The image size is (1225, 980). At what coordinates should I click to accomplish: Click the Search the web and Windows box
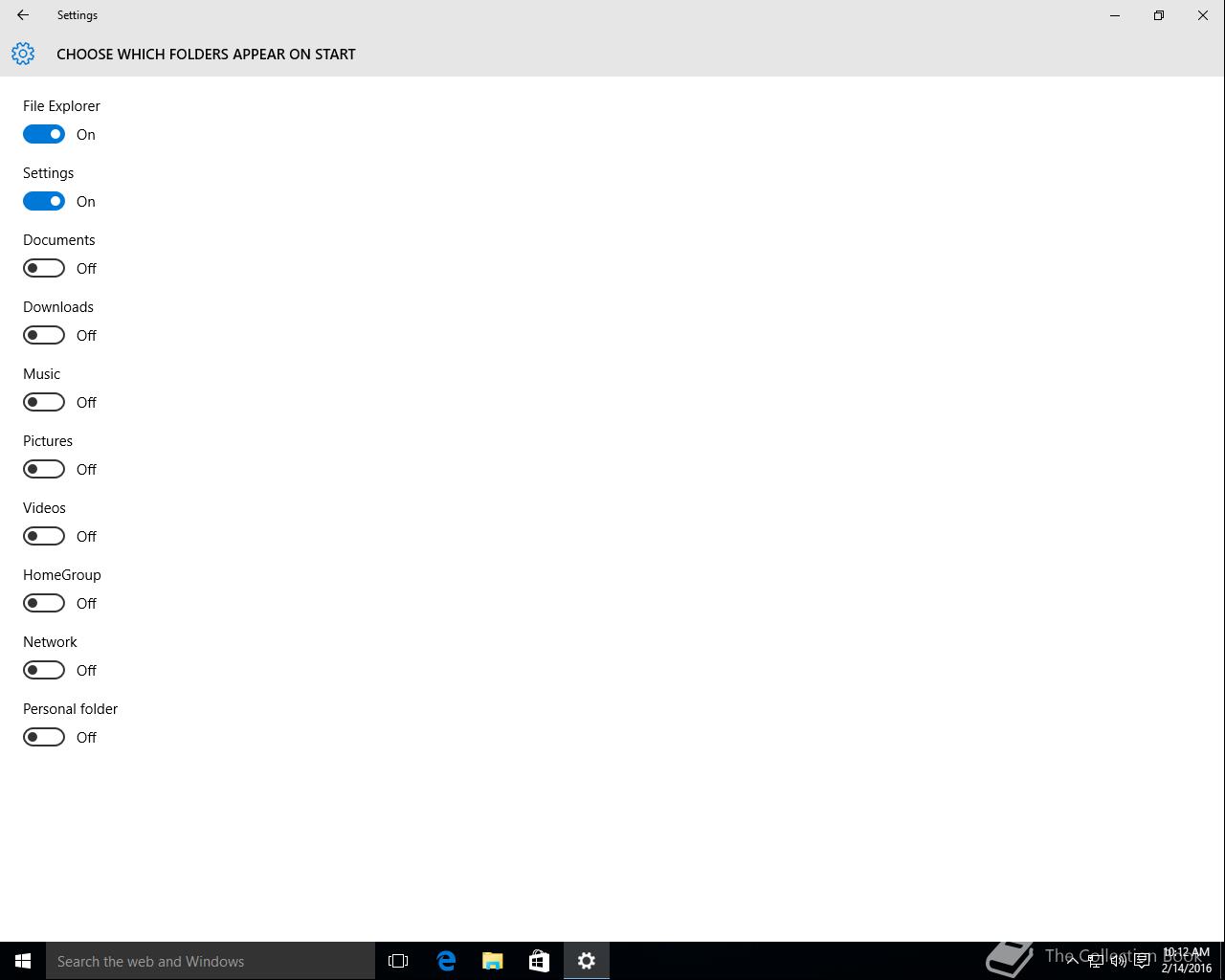coord(211,961)
